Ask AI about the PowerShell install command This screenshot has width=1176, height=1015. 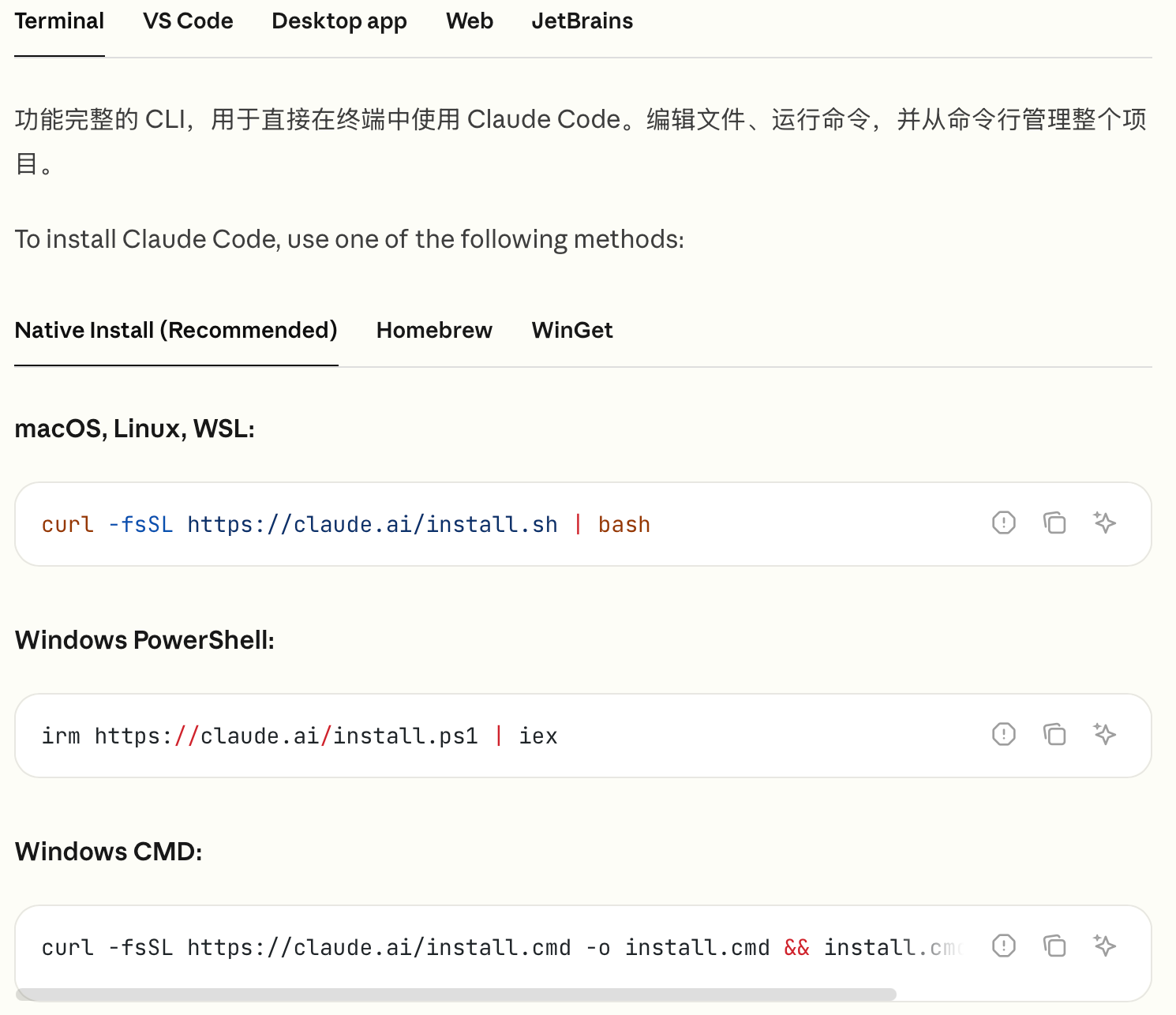tap(1105, 734)
